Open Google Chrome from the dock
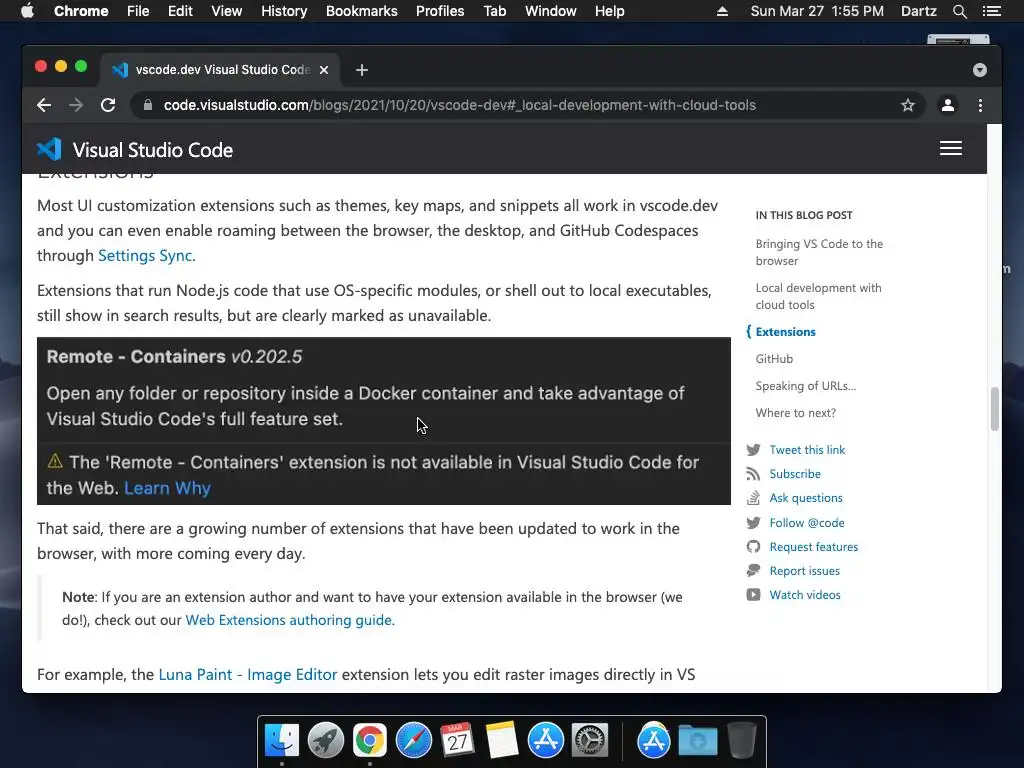 370,741
